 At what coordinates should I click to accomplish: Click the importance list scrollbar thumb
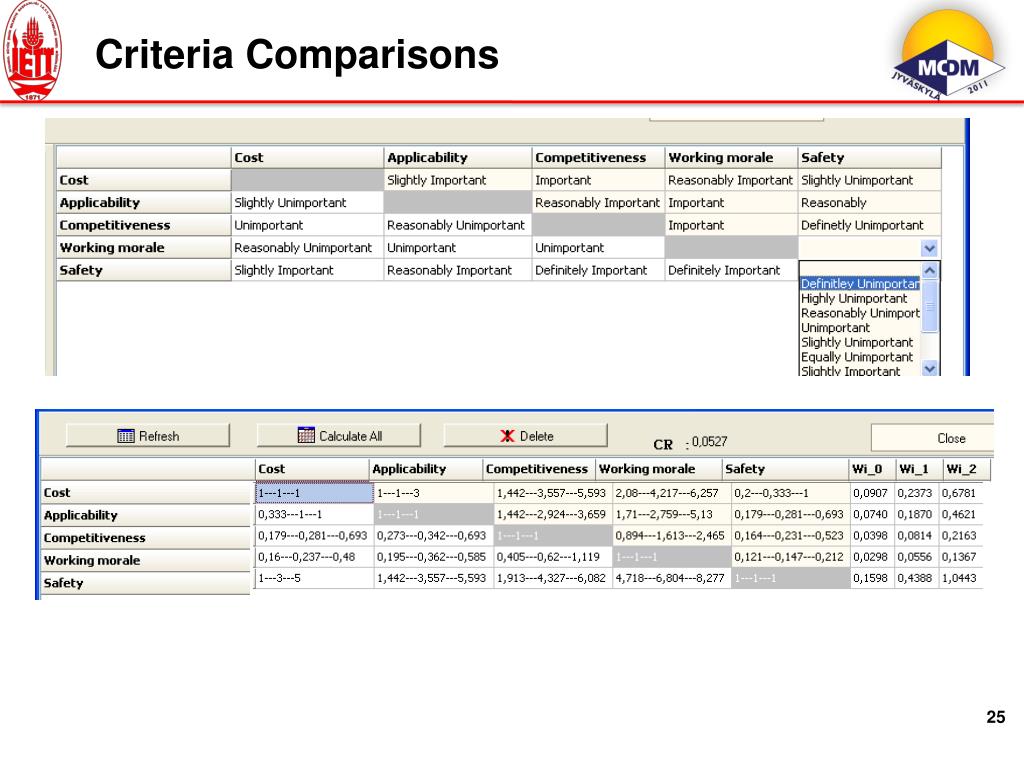click(x=930, y=306)
